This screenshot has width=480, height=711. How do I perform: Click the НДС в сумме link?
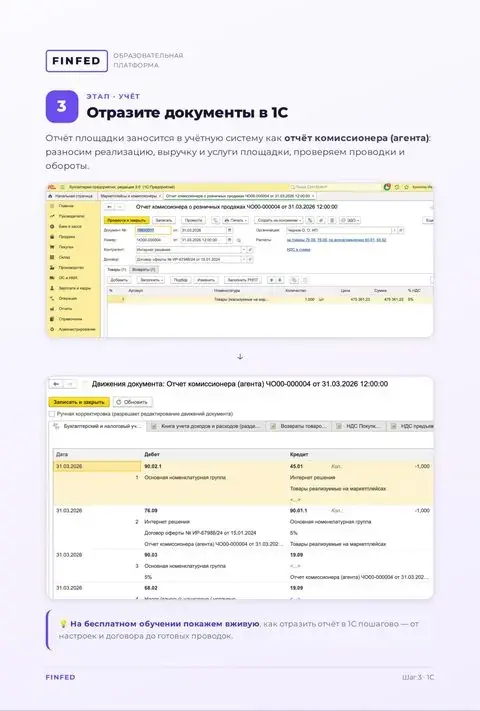pyautogui.click(x=298, y=250)
